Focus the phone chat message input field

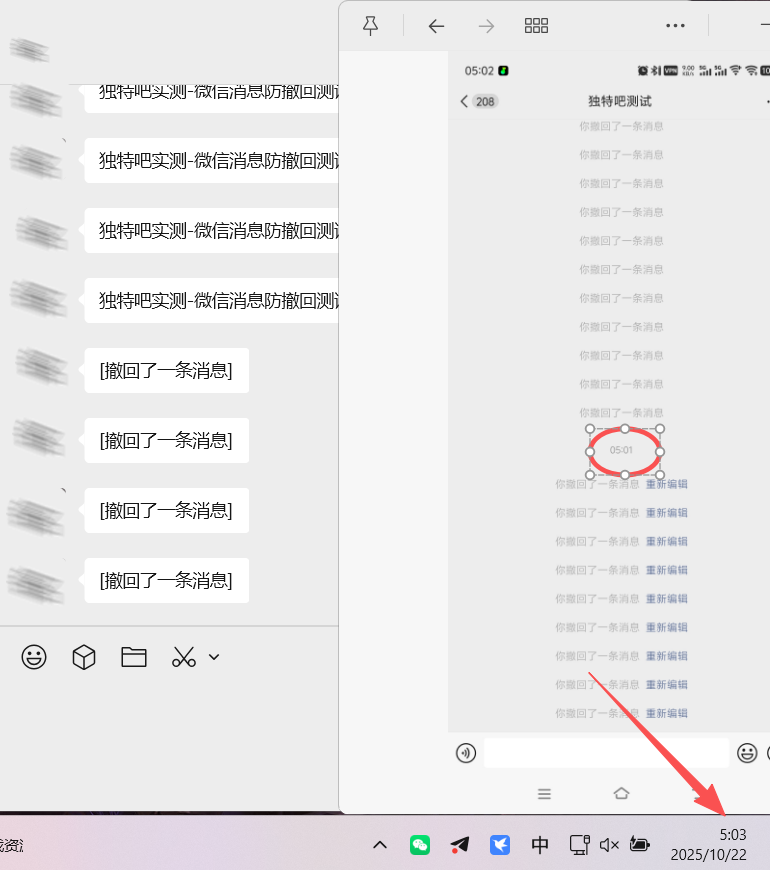(x=606, y=753)
